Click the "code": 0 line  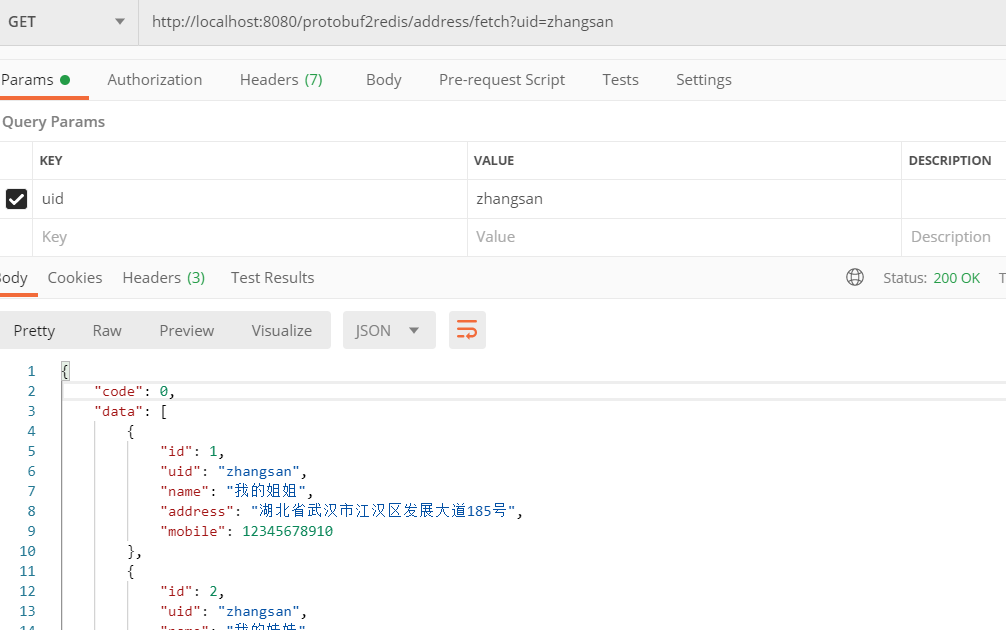coord(135,391)
